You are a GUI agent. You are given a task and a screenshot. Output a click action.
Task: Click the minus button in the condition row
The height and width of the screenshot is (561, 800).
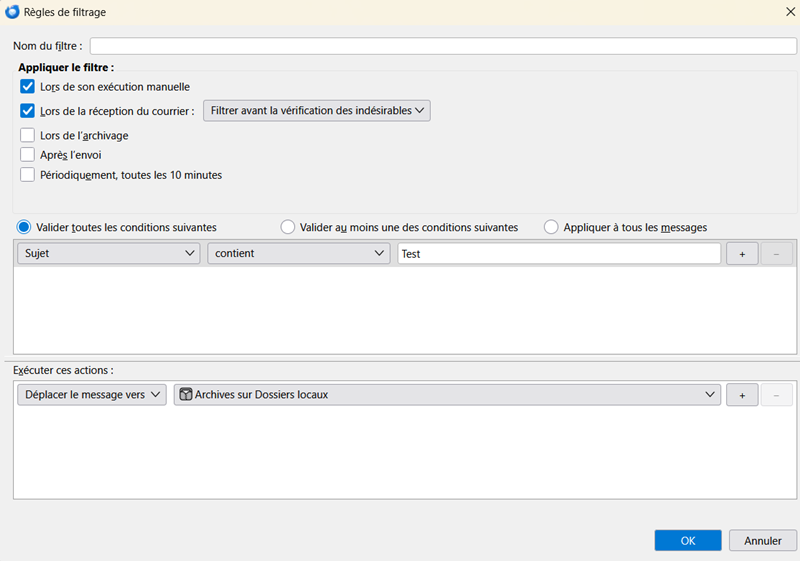click(777, 253)
